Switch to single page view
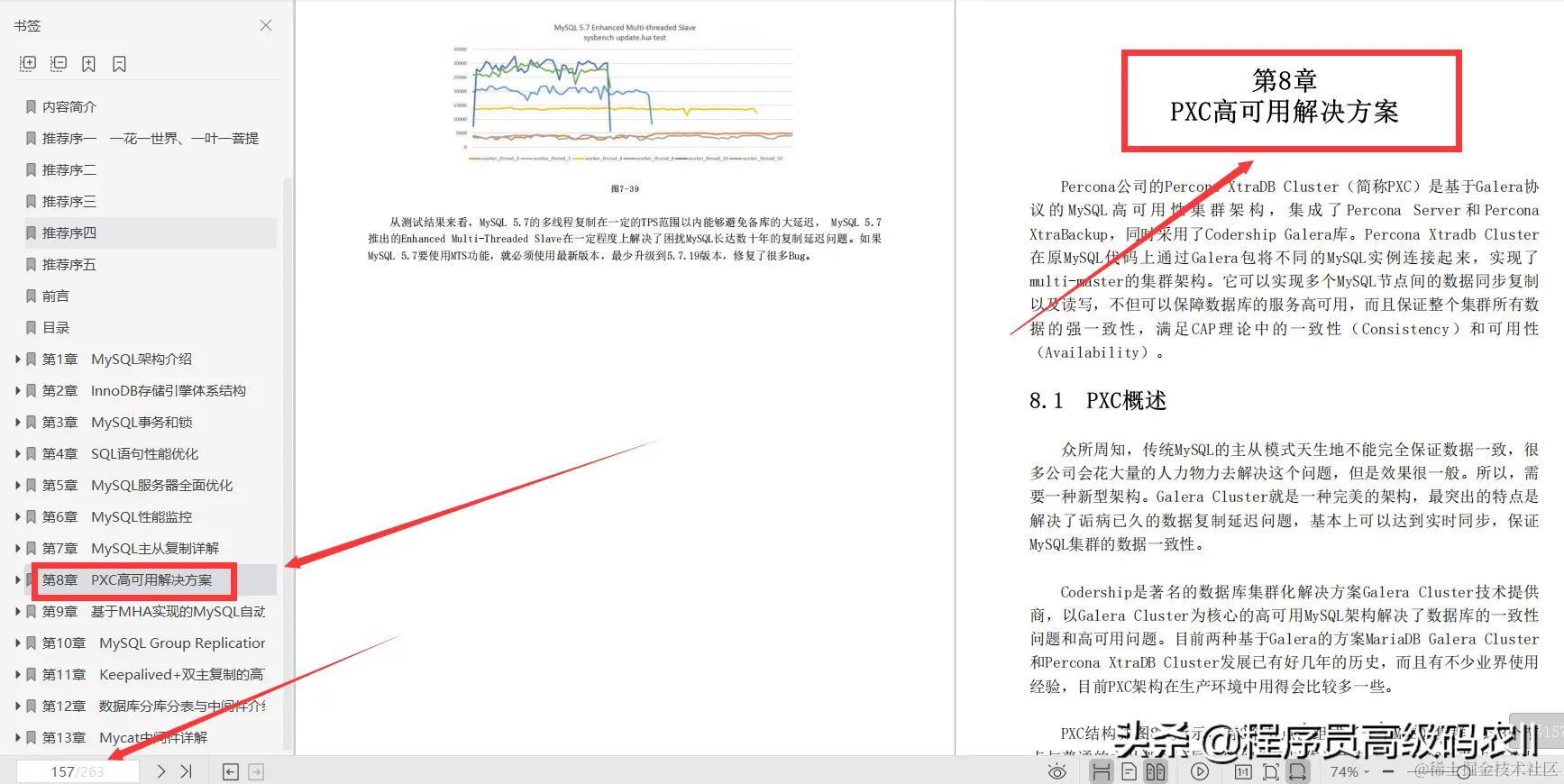This screenshot has width=1564, height=784. (1129, 771)
